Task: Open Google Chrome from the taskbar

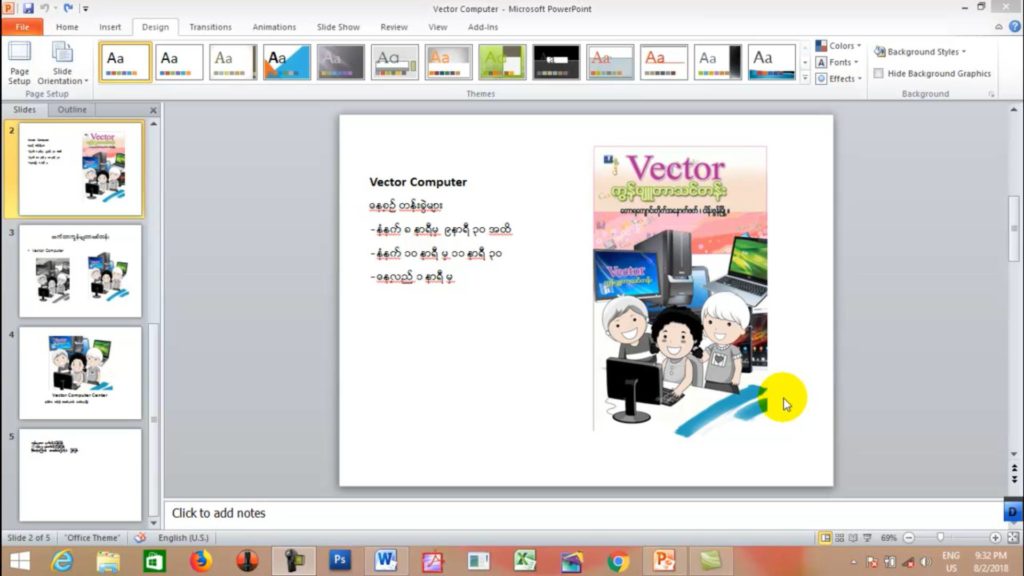Action: coord(617,561)
